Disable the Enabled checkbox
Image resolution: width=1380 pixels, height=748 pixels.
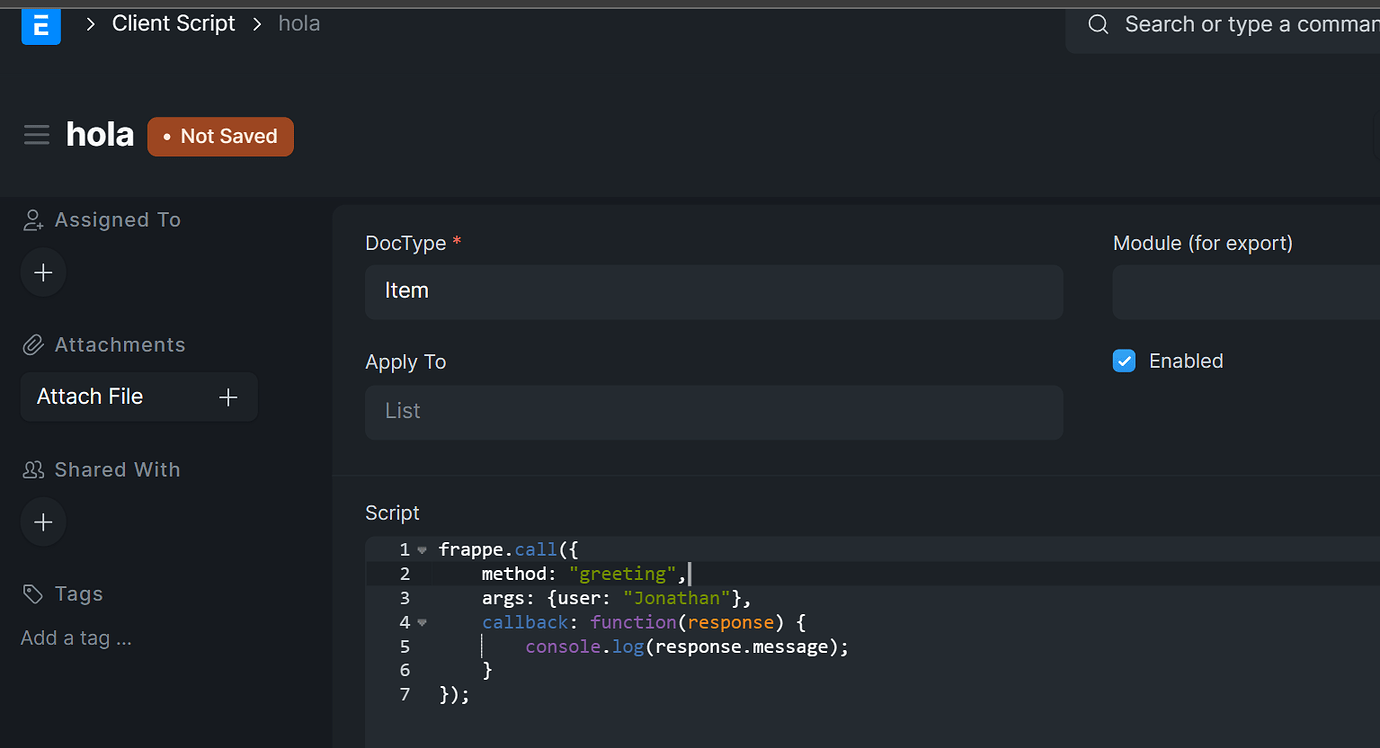[x=1124, y=360]
